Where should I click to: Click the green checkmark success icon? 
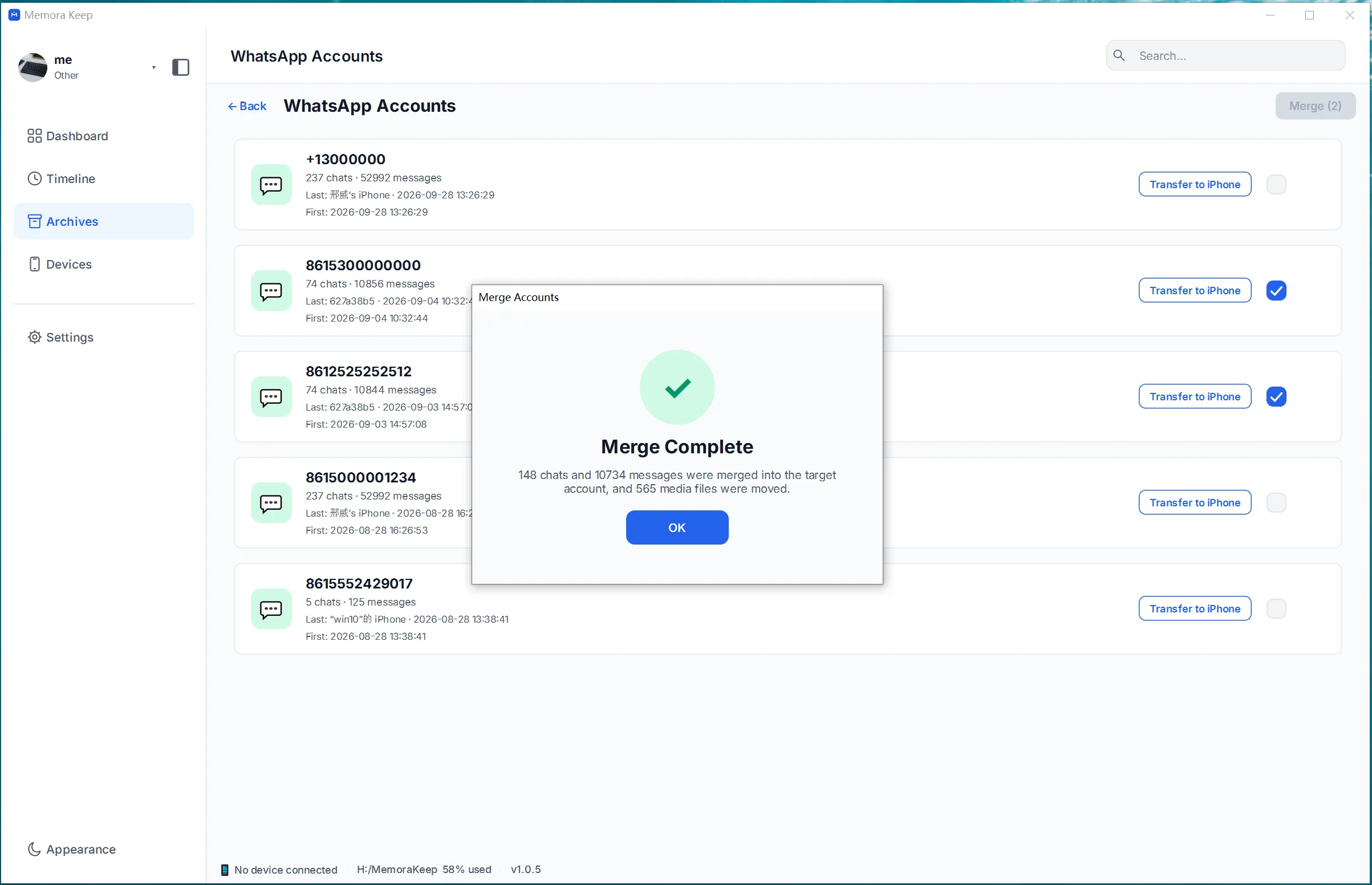677,387
